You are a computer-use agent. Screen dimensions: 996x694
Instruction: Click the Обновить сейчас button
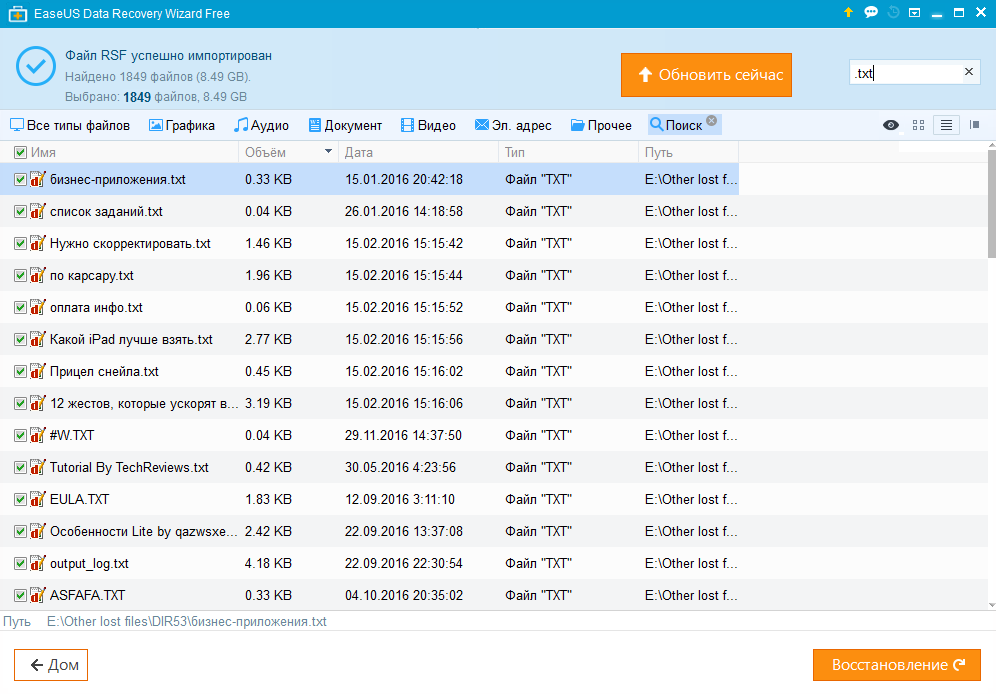[706, 75]
